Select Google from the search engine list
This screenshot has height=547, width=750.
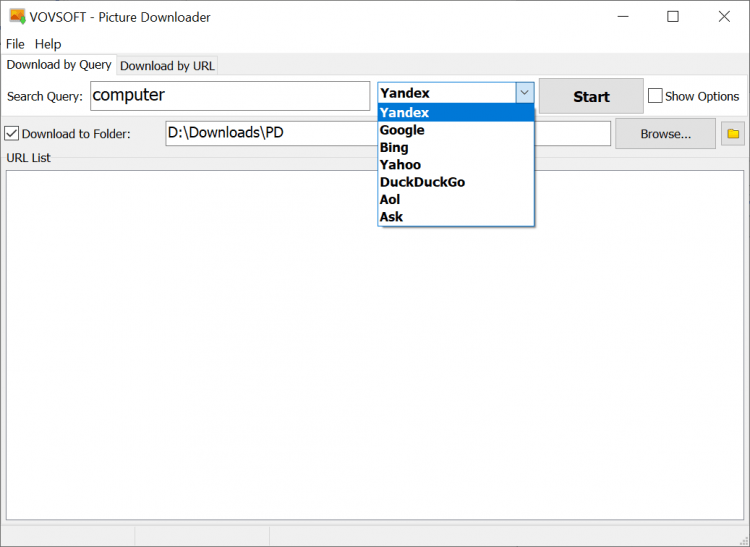(402, 130)
